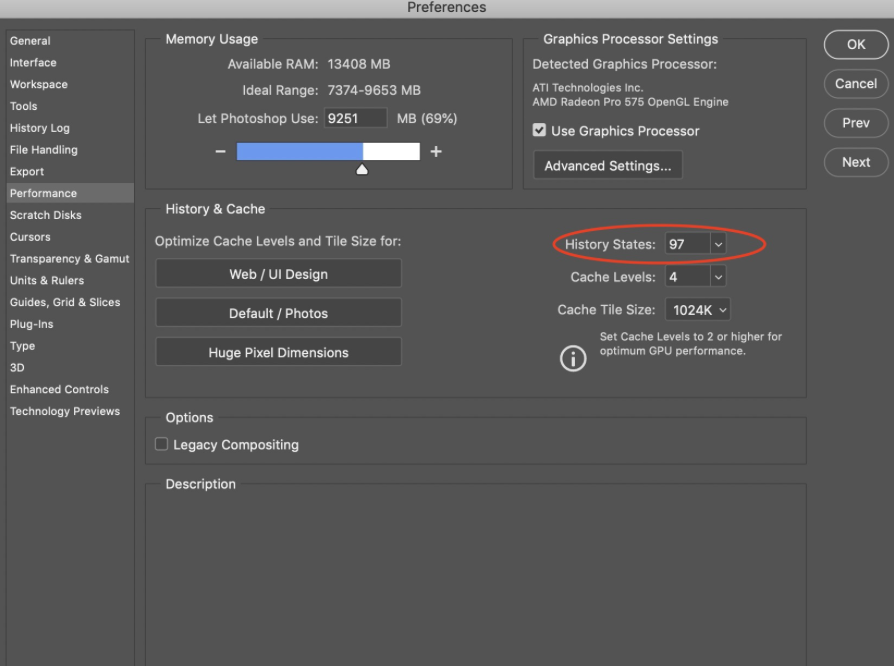Edit the Let Photoshop Use value field

pyautogui.click(x=355, y=118)
